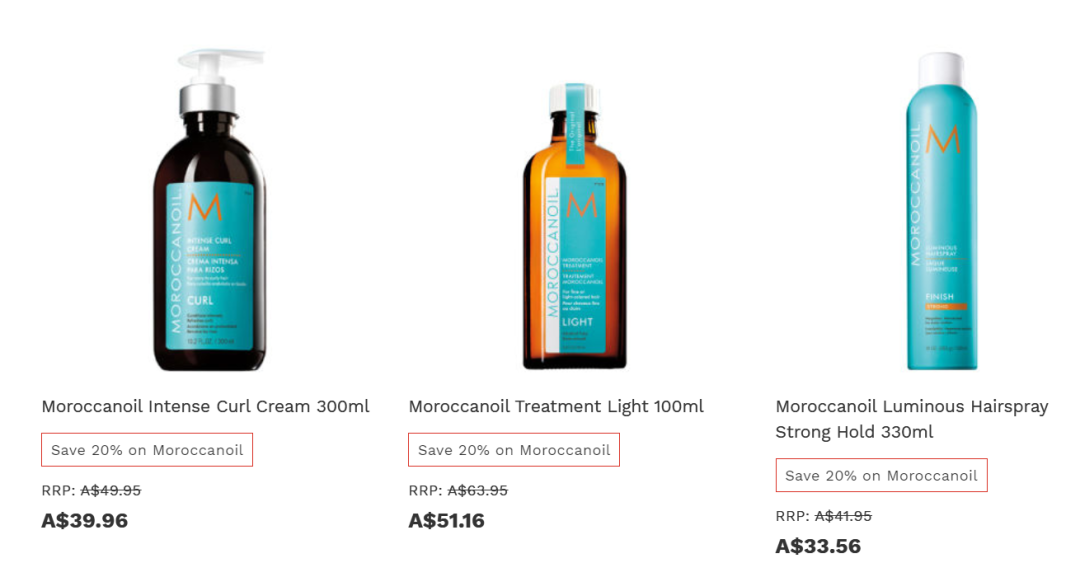Viewport: 1080px width, 563px height.
Task: Open Moroccanoil Treatment Light 100ml title
Action: click(x=556, y=406)
